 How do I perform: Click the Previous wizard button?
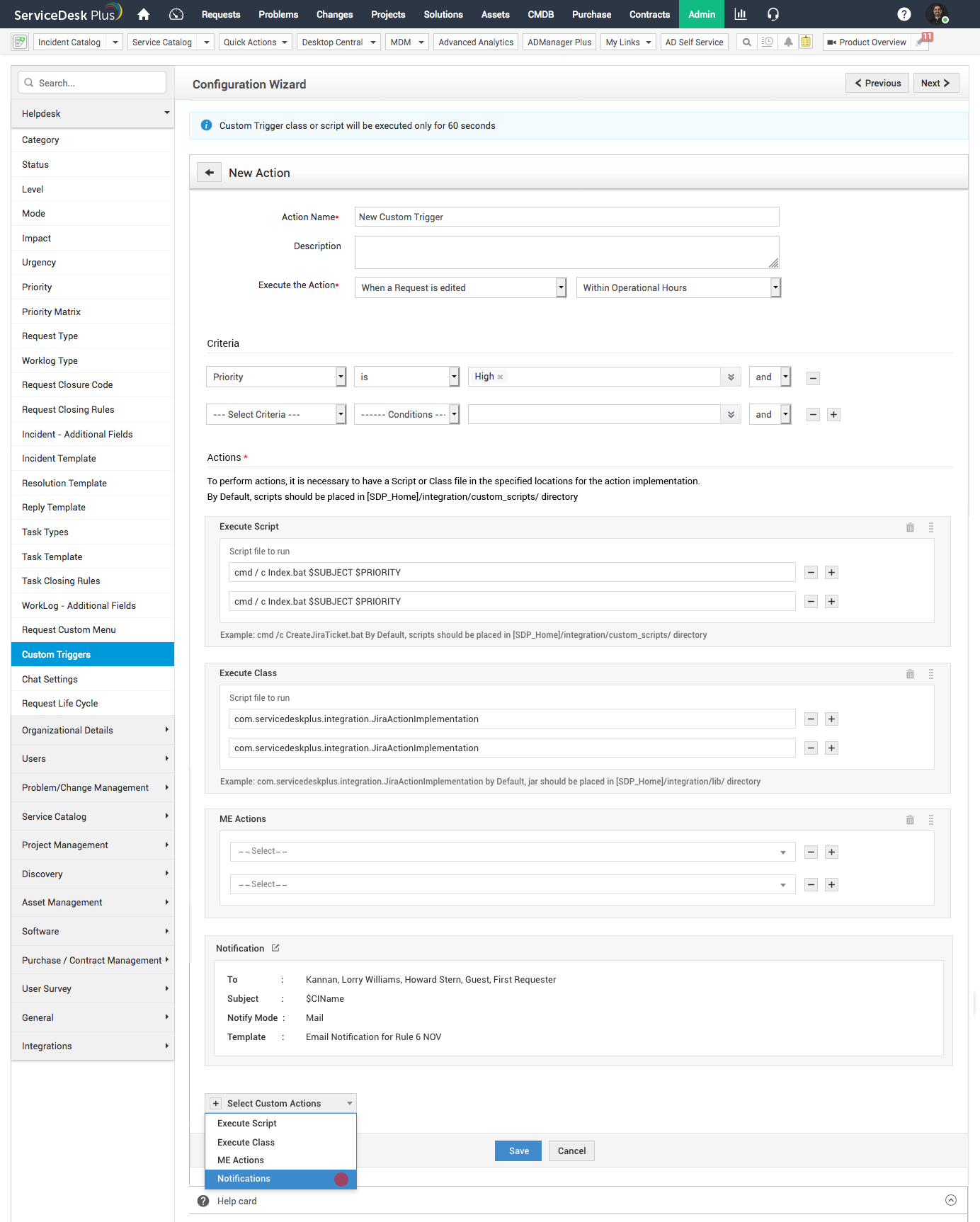pyautogui.click(x=877, y=83)
